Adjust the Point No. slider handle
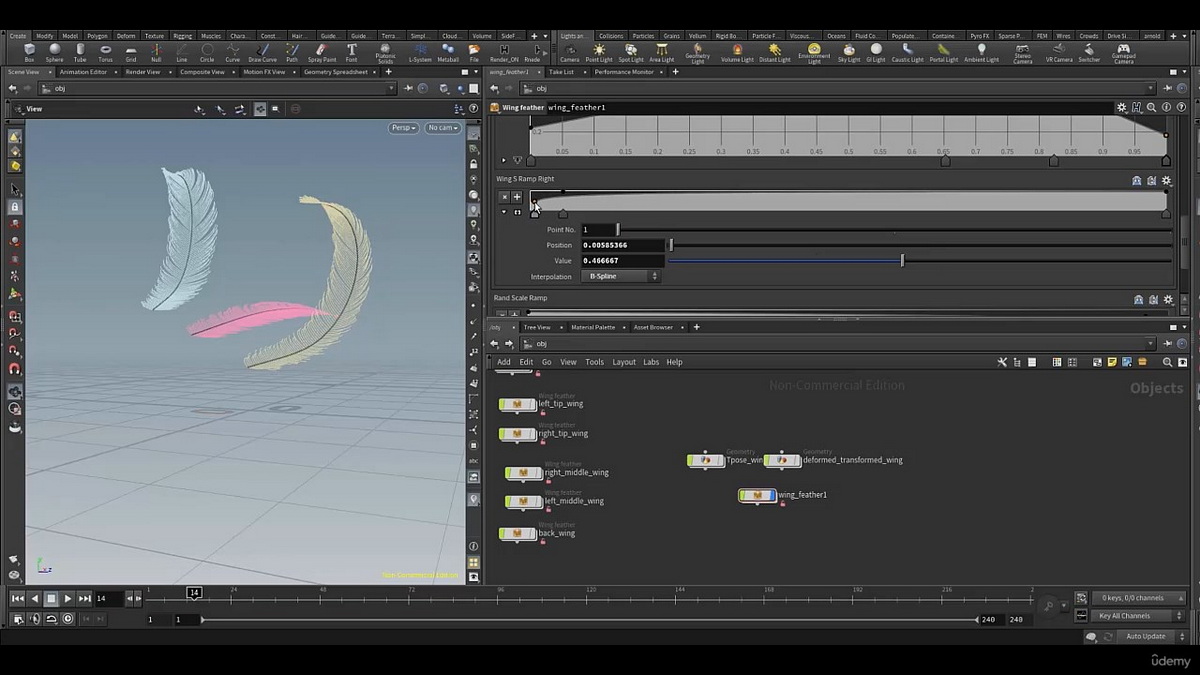 click(618, 229)
